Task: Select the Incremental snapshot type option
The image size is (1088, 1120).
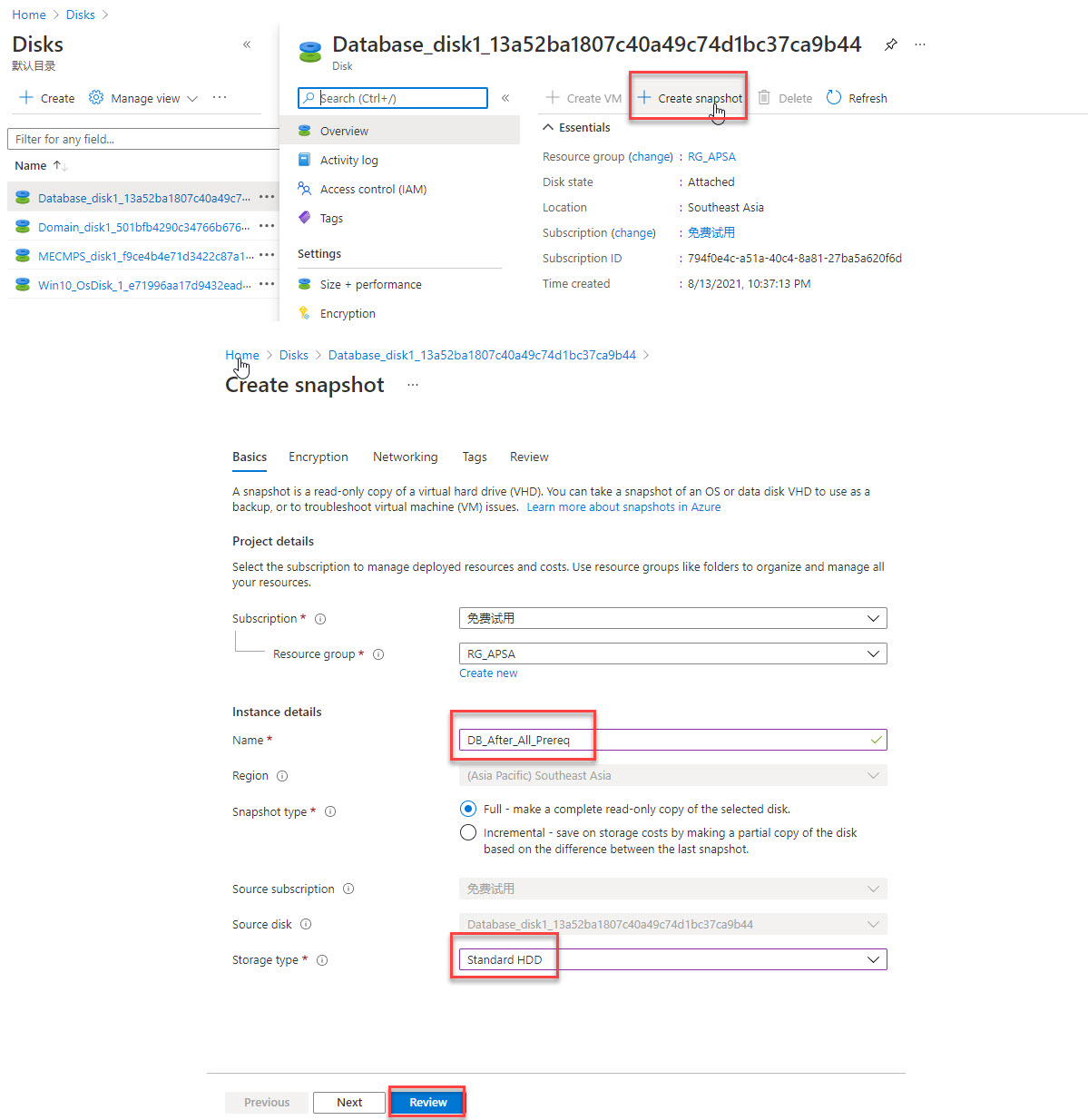Action: pos(468,832)
